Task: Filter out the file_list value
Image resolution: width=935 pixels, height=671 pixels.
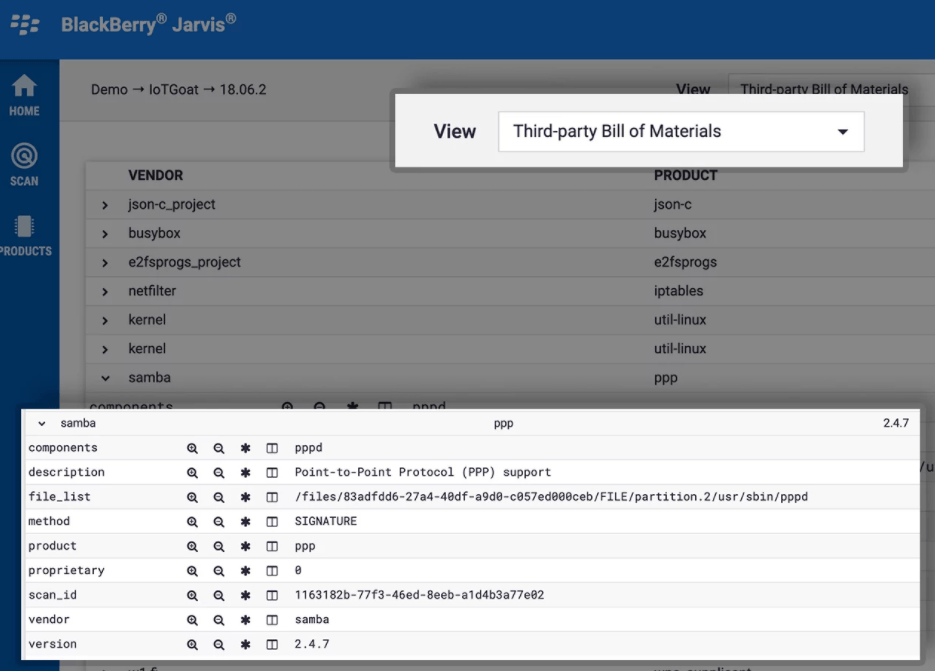Action: click(219, 497)
